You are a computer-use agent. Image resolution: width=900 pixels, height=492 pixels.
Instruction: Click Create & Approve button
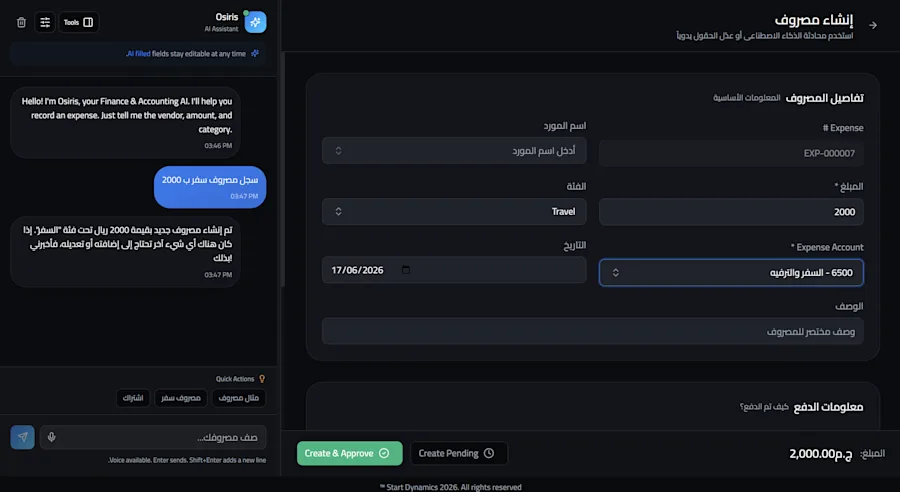point(350,454)
